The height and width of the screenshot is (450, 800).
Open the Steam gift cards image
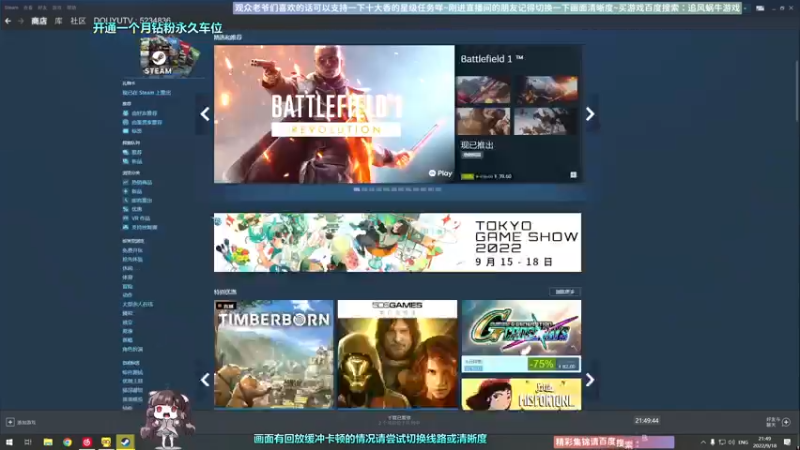click(170, 57)
